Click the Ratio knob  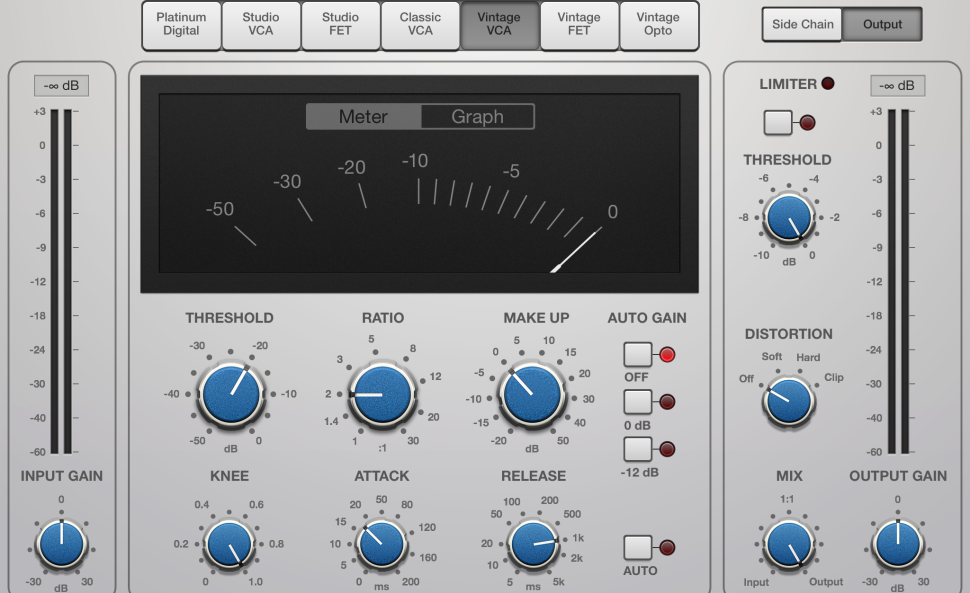381,394
